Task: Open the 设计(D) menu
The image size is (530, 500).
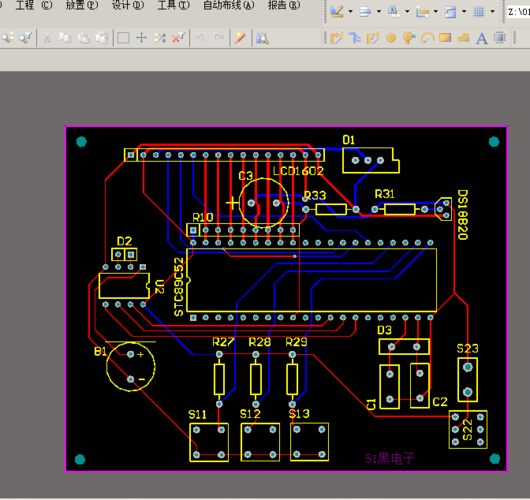Action: 128,5
